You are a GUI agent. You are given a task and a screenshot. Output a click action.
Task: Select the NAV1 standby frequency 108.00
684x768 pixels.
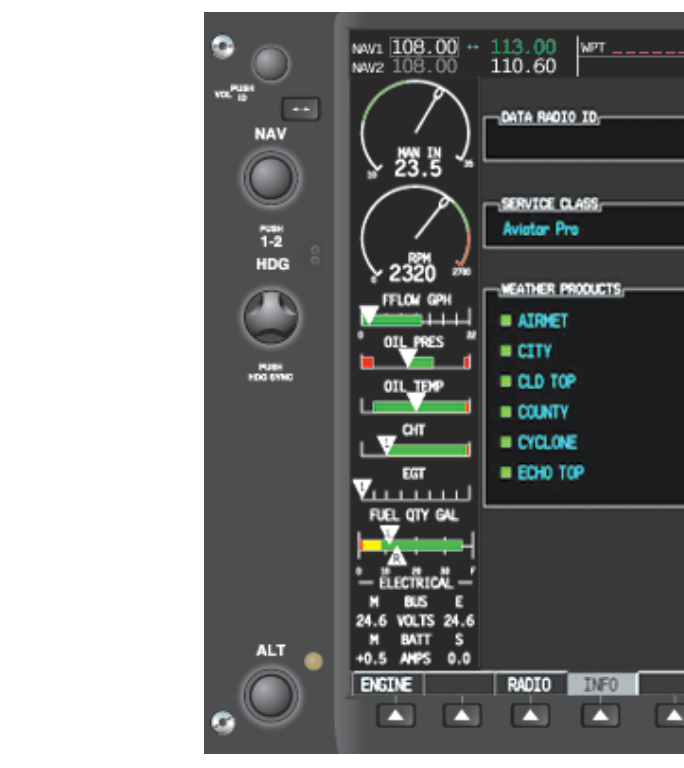[424, 47]
